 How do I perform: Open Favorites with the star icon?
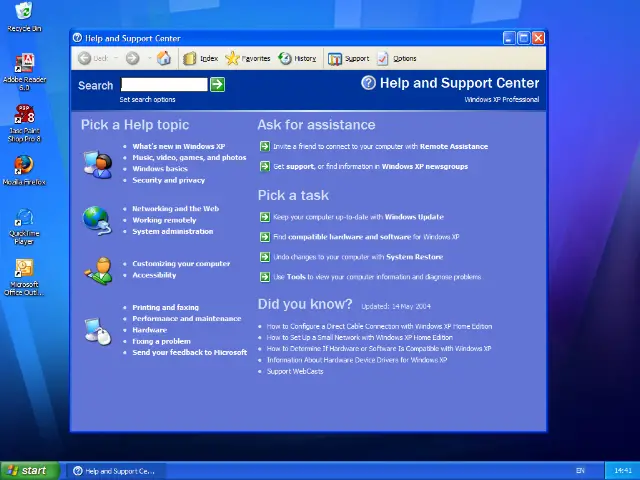(x=248, y=58)
